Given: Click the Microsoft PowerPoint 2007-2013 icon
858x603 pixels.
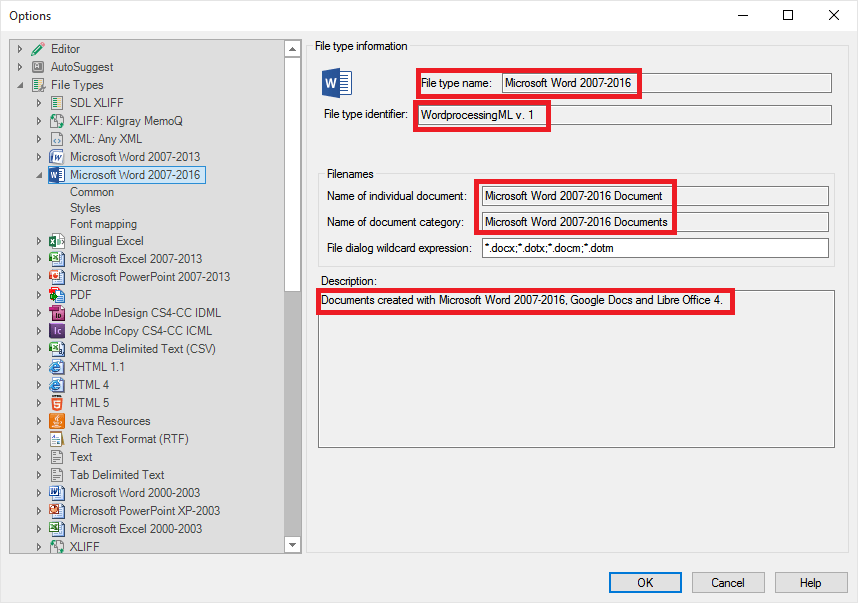Looking at the screenshot, I should pos(55,276).
